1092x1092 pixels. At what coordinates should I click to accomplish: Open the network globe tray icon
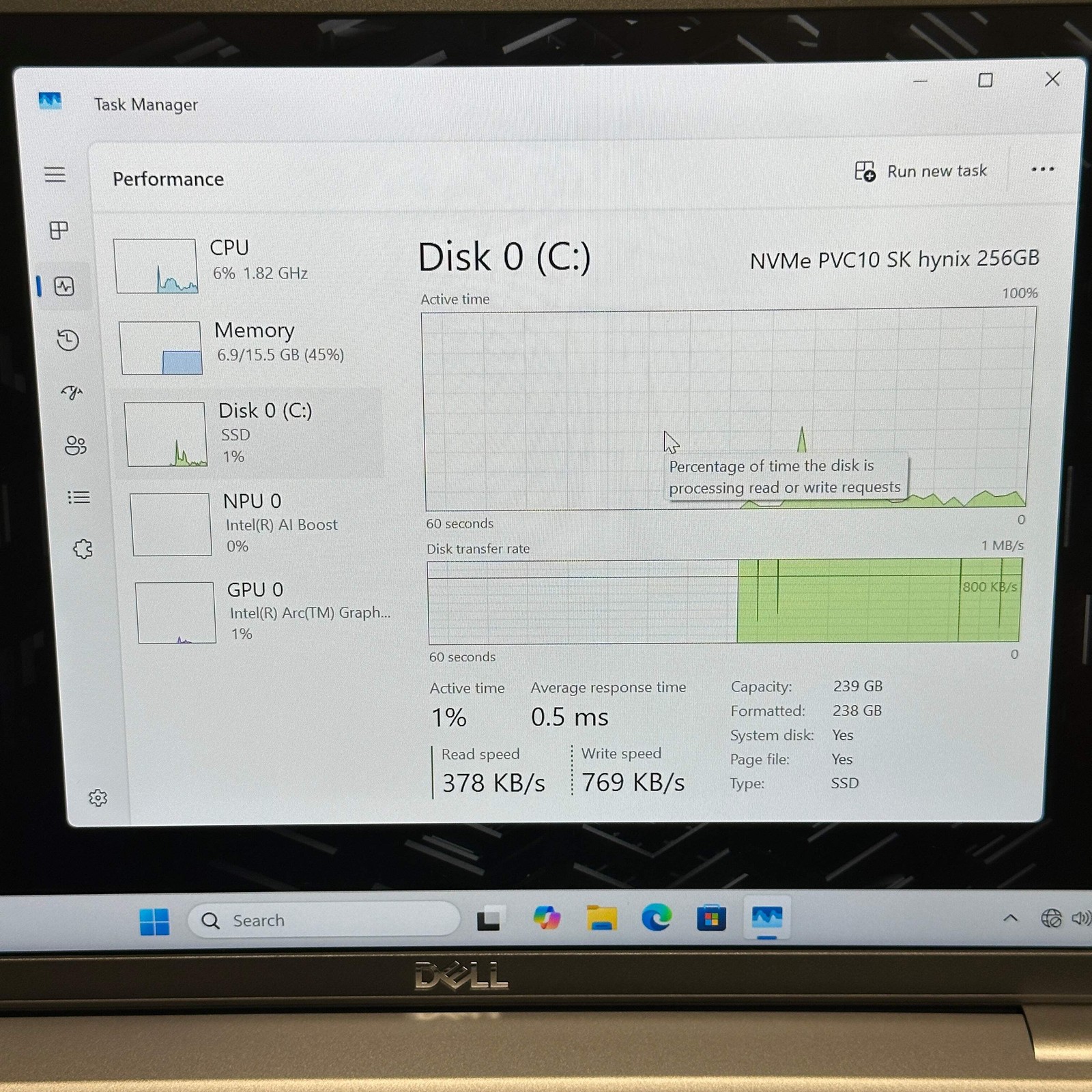coord(1051,919)
